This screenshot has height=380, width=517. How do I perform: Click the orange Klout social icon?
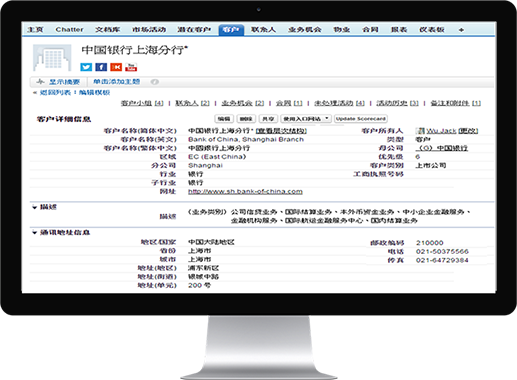point(116,67)
